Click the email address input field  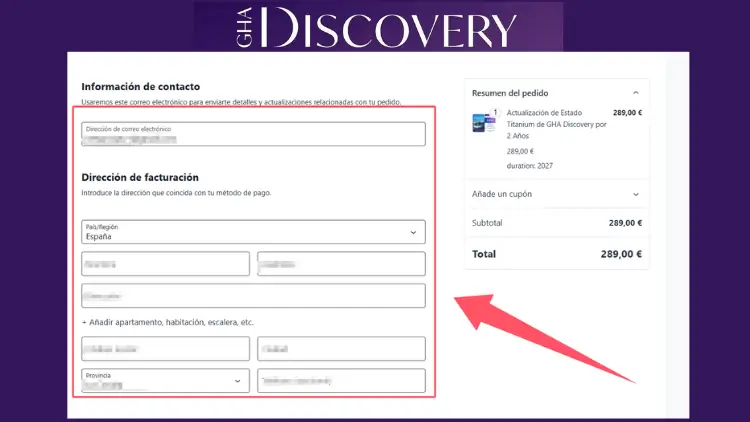tap(253, 134)
